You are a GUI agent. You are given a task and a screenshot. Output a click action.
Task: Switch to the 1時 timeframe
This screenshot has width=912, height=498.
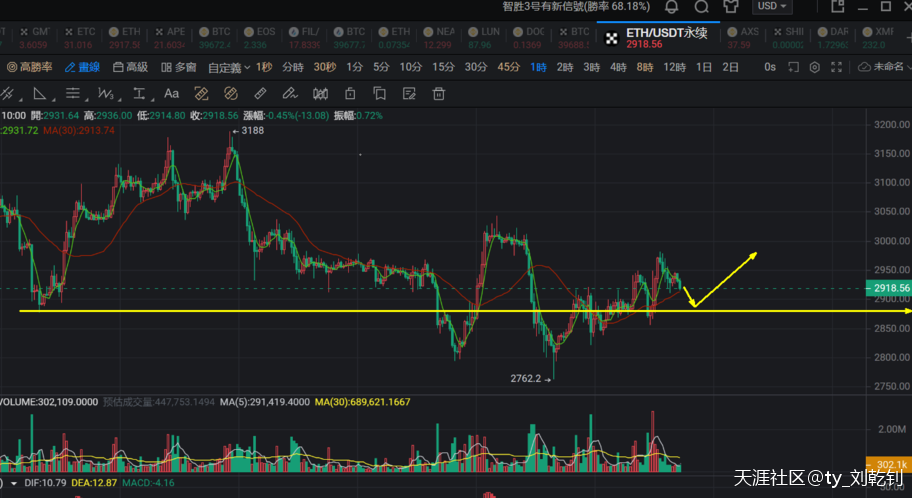pyautogui.click(x=538, y=67)
